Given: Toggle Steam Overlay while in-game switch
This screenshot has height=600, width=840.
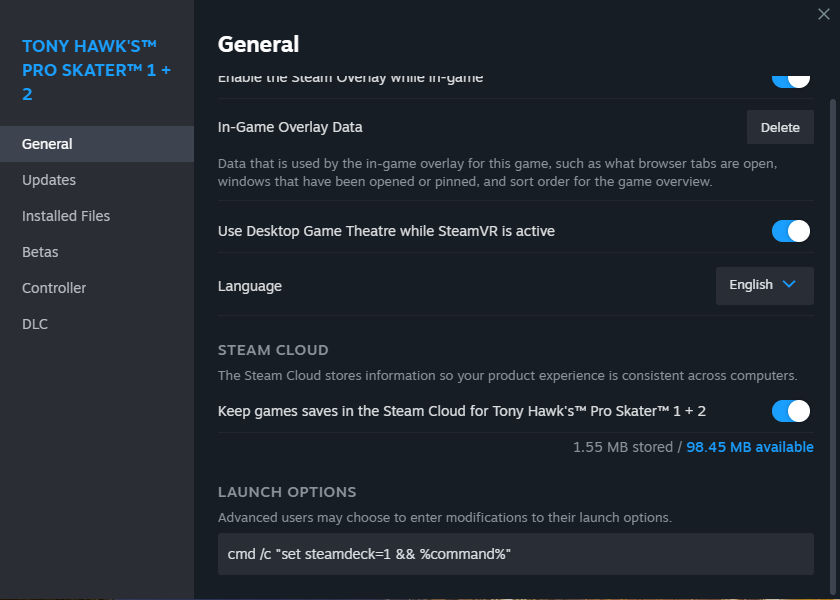Looking at the screenshot, I should coord(790,79).
